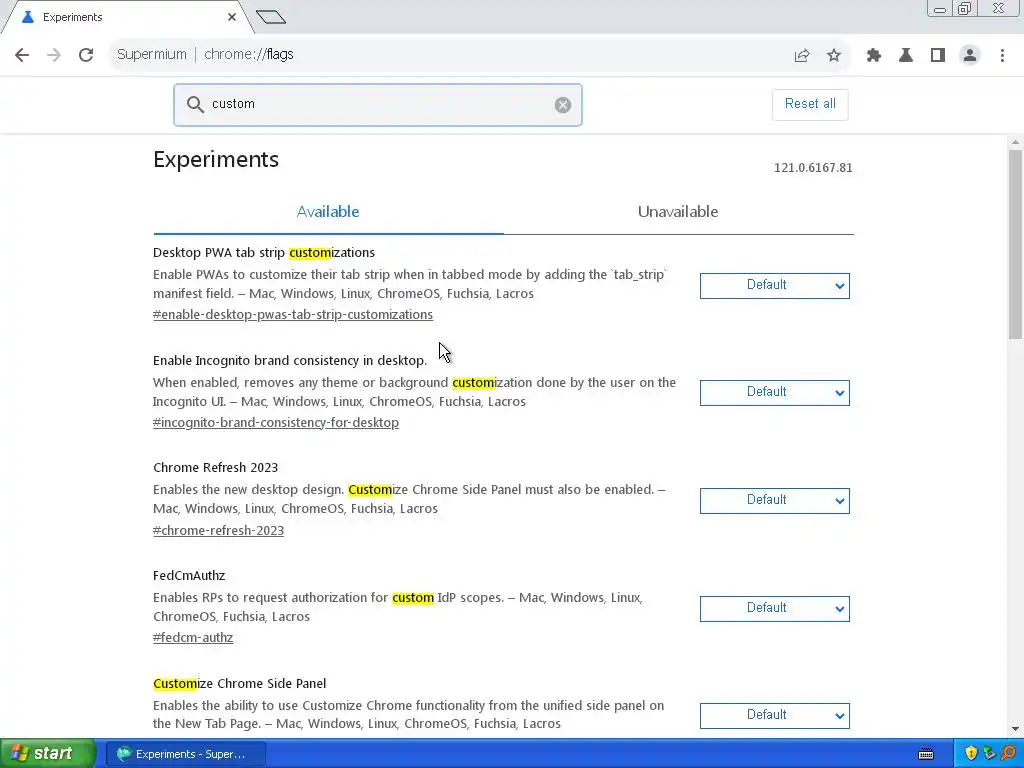
Task: Close the Experiments tab
Action: tap(232, 17)
